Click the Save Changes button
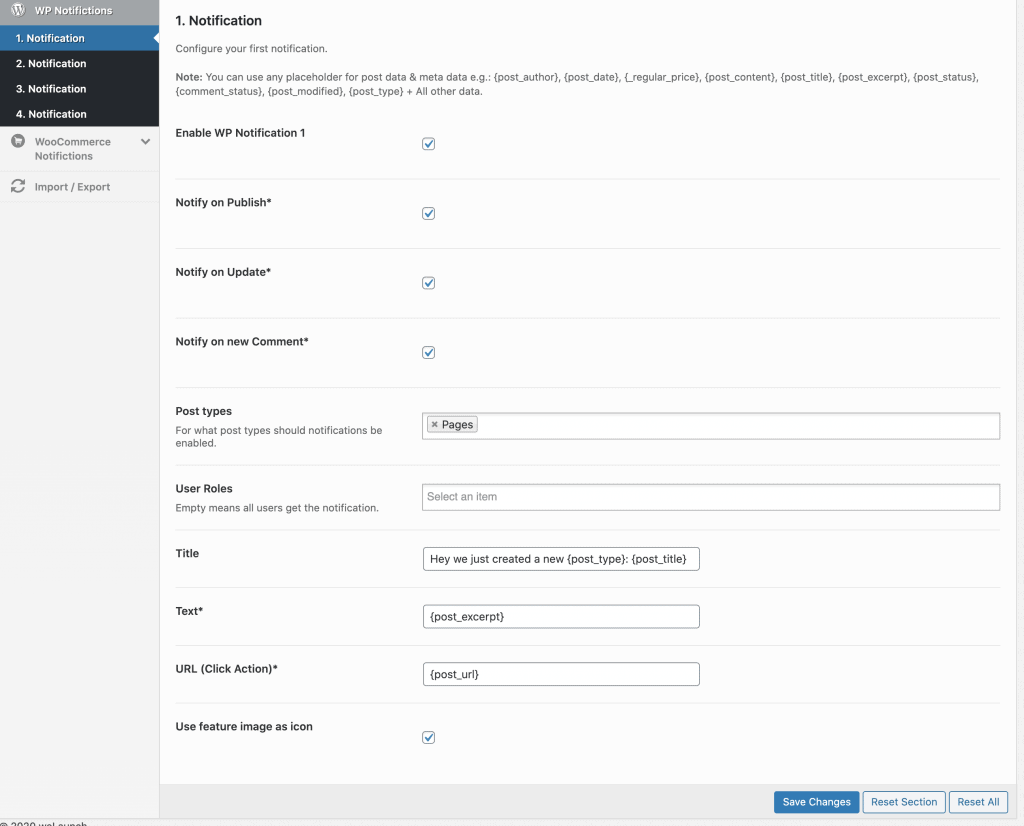This screenshot has width=1024, height=826. click(816, 801)
